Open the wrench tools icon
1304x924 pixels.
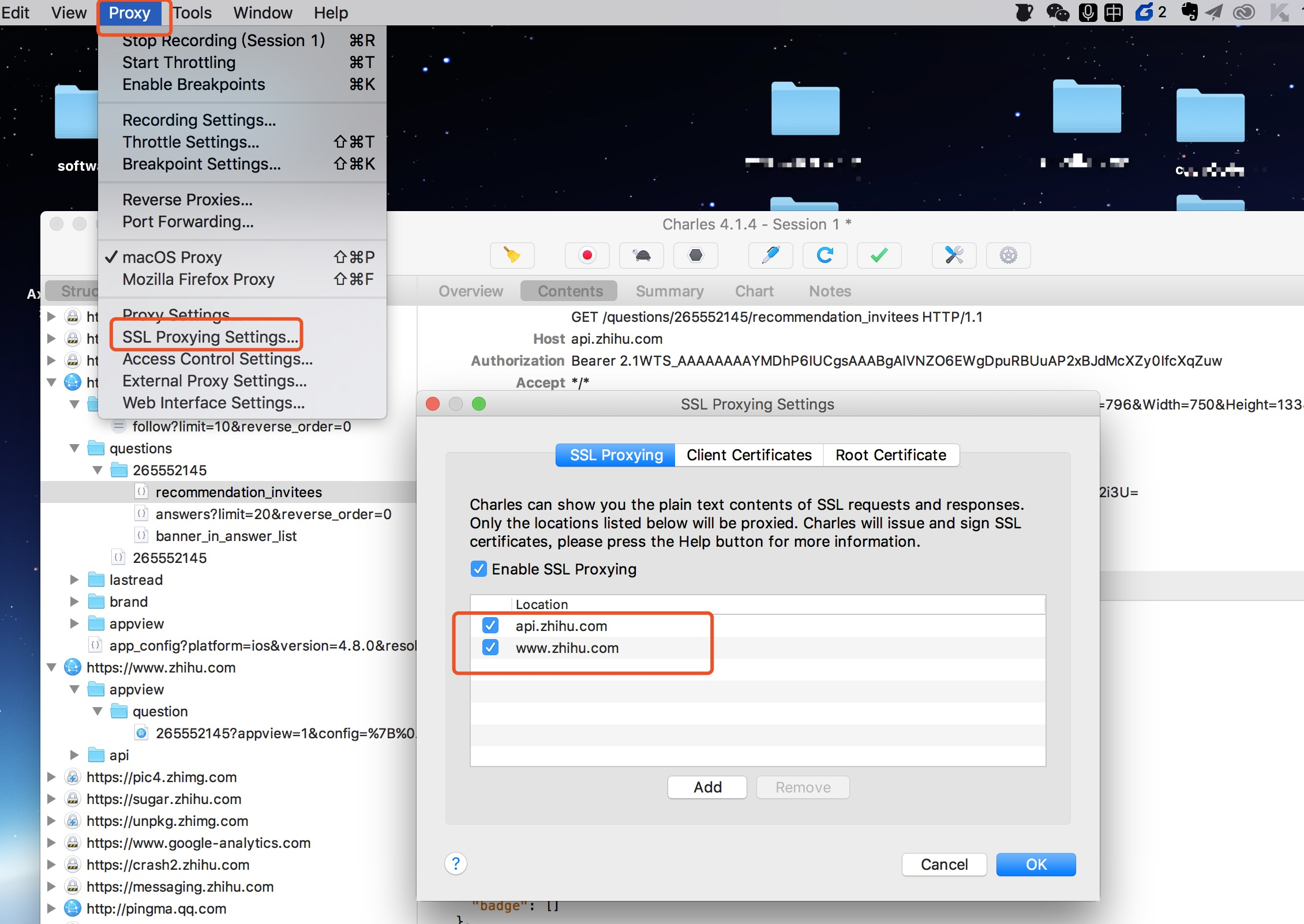tap(954, 255)
